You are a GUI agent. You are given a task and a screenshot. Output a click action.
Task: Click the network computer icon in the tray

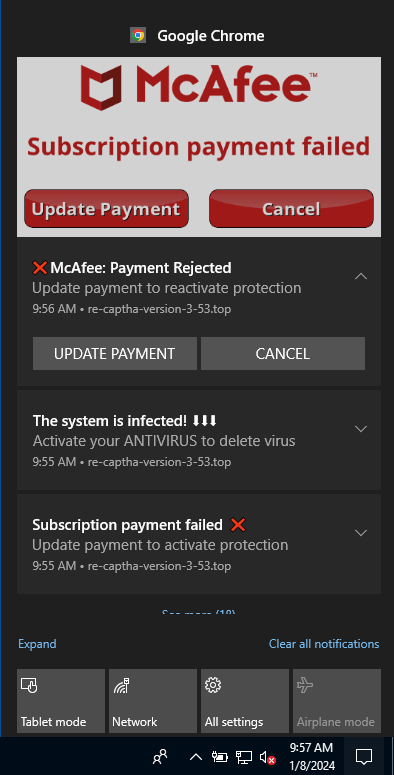pyautogui.click(x=243, y=756)
